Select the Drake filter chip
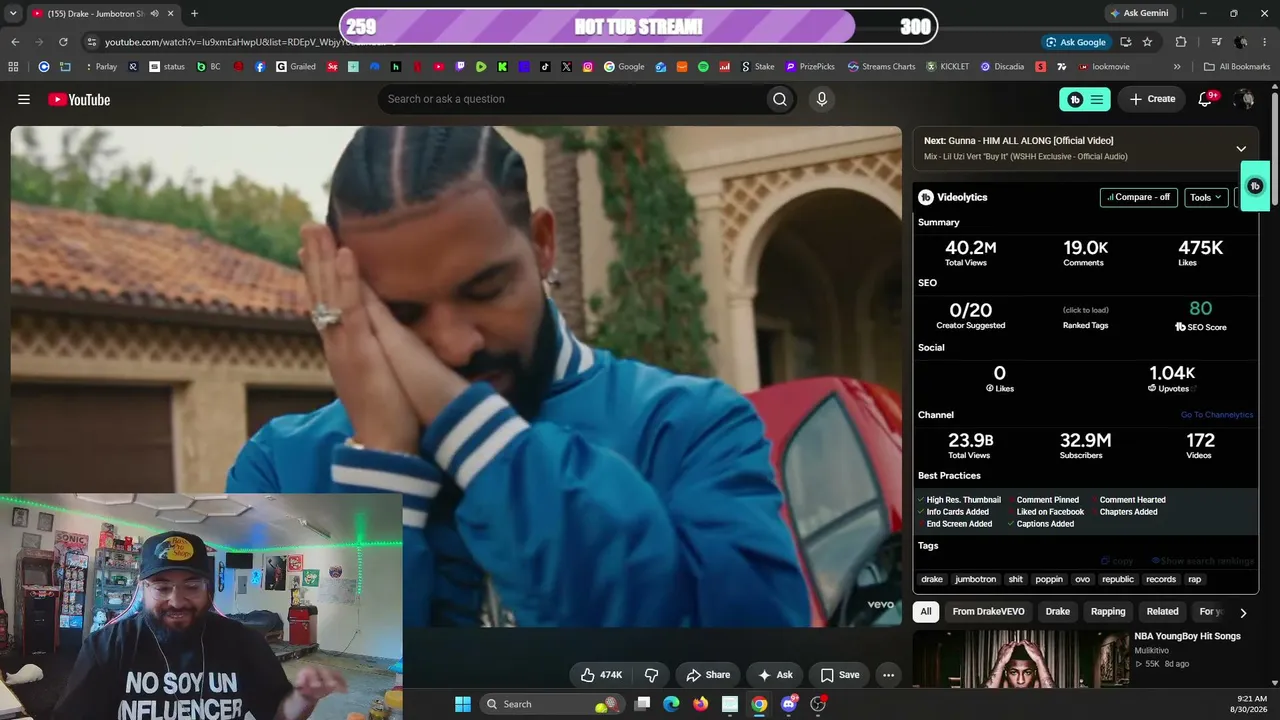 point(1058,611)
